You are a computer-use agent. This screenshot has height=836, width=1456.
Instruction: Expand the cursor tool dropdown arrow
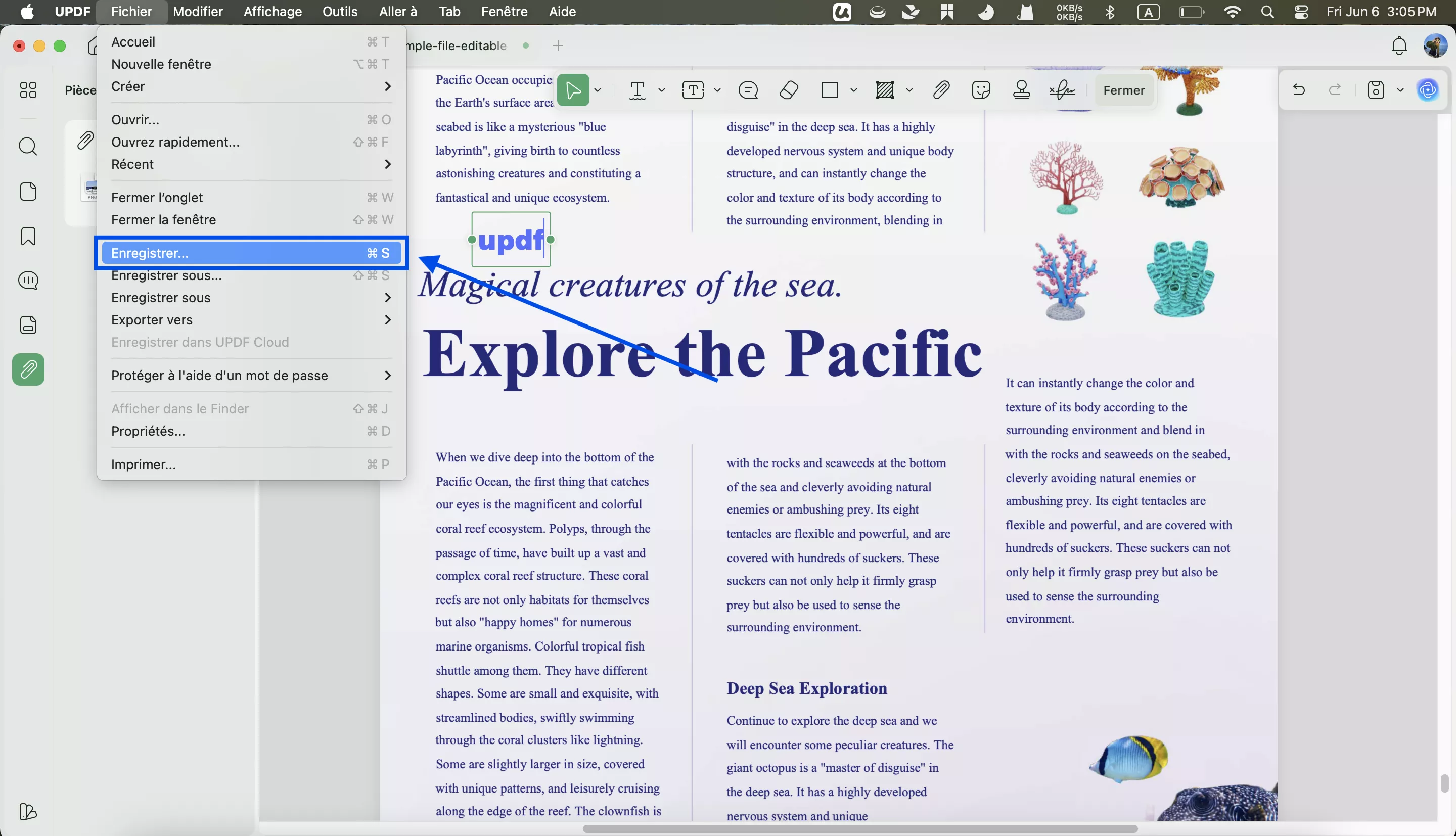(598, 90)
